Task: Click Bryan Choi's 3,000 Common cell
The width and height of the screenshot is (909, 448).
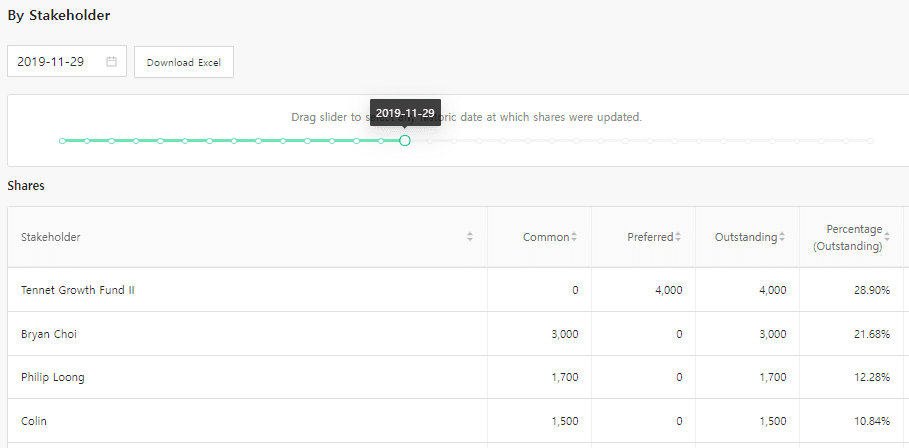Action: 539,334
